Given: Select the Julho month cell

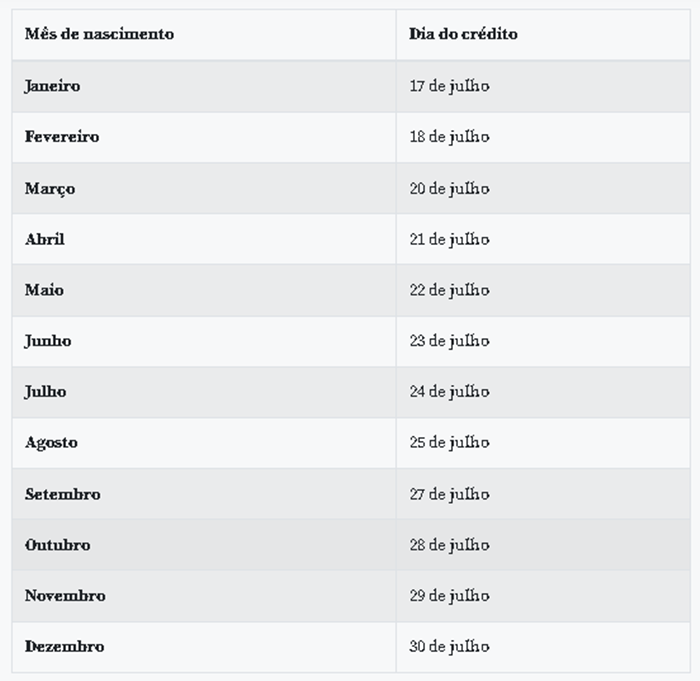Looking at the screenshot, I should tap(45, 392).
